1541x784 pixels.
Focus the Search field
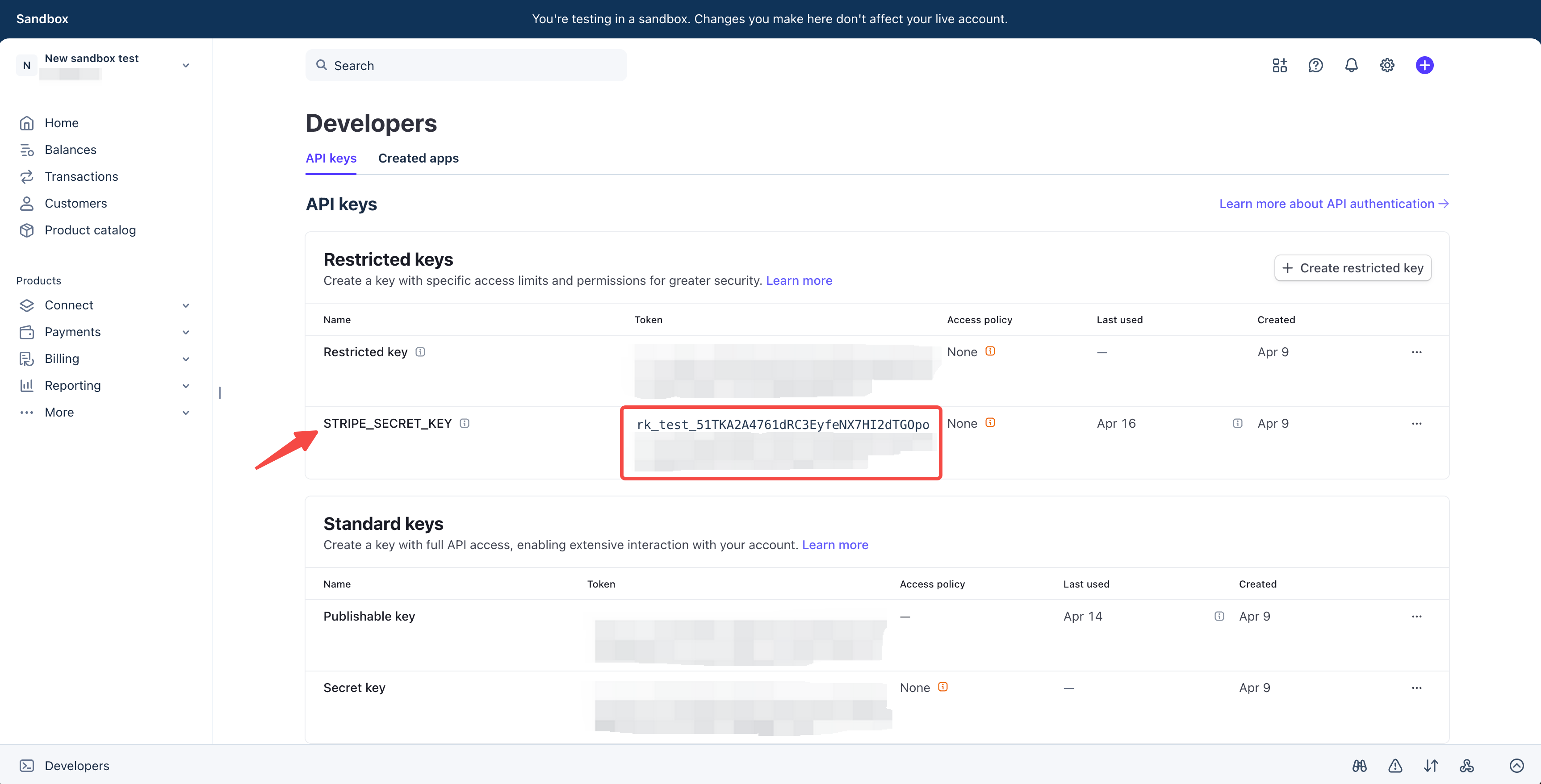click(466, 65)
